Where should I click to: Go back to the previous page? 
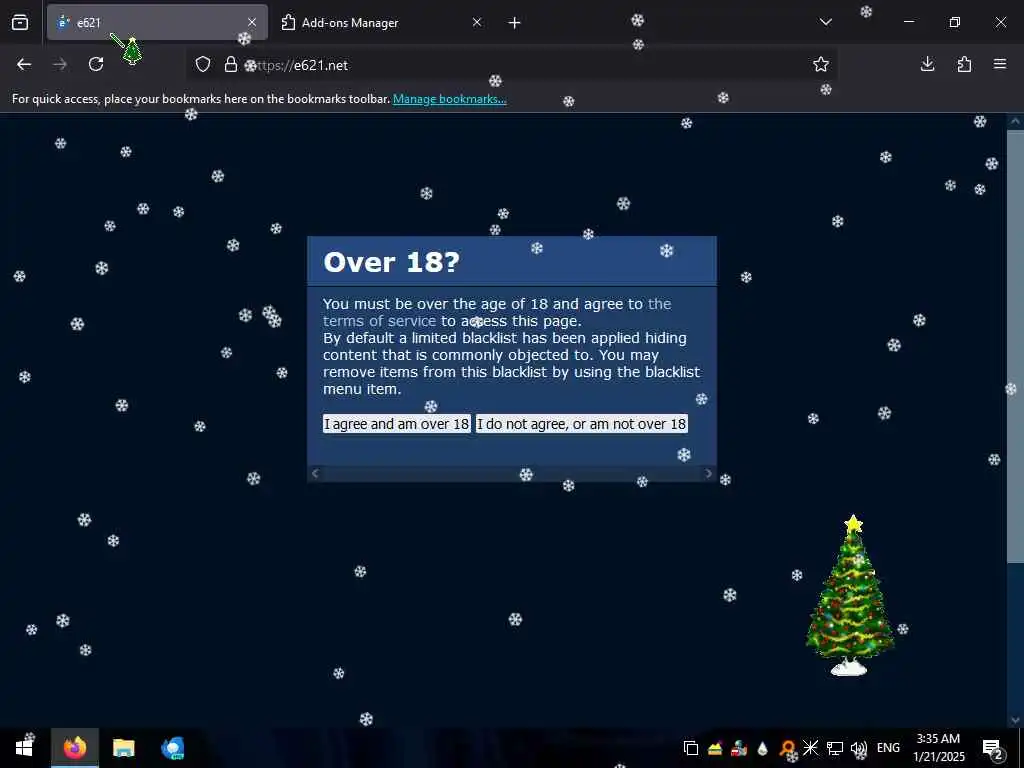pos(24,64)
